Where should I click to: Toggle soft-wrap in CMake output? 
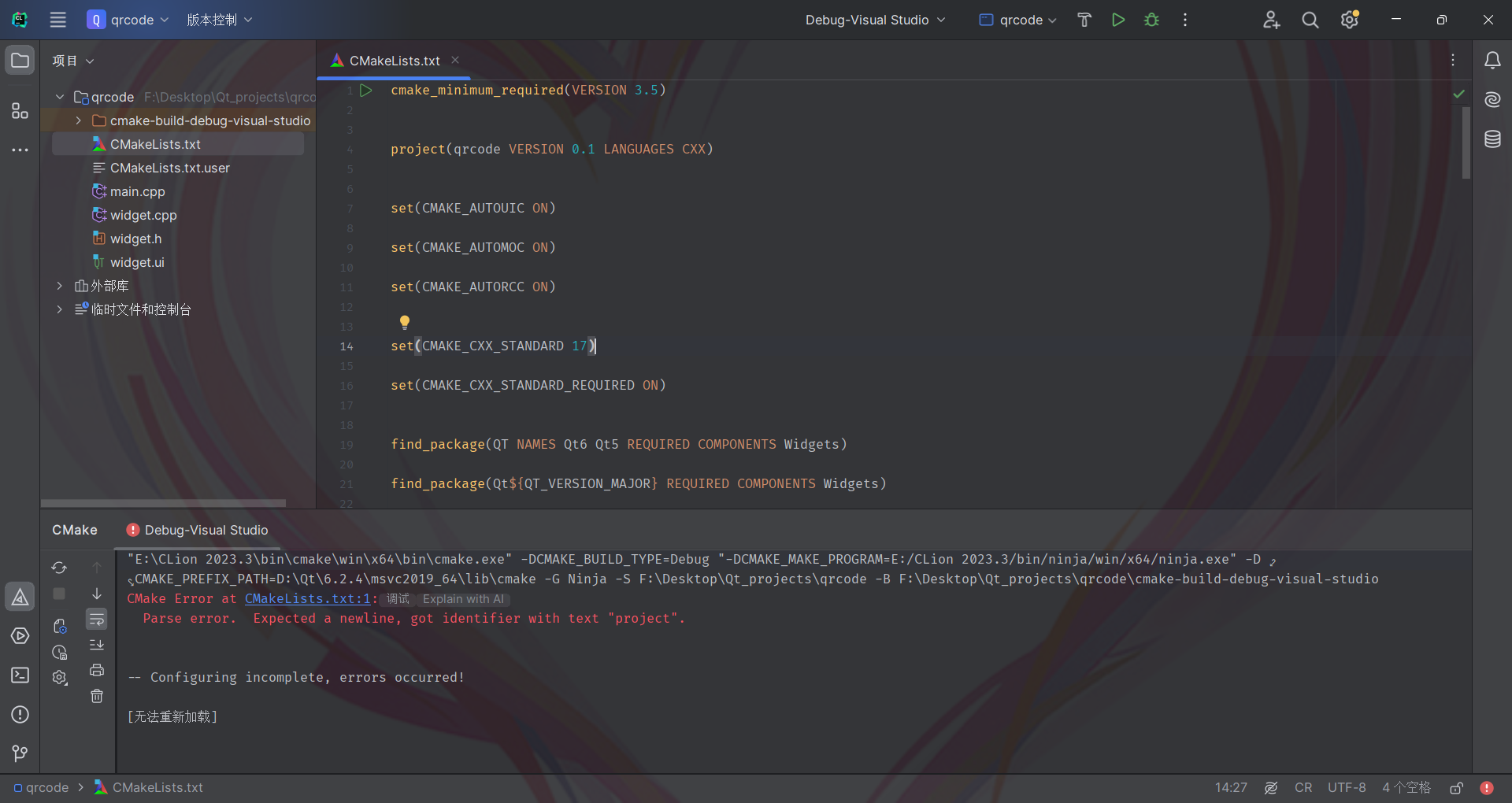[x=97, y=620]
